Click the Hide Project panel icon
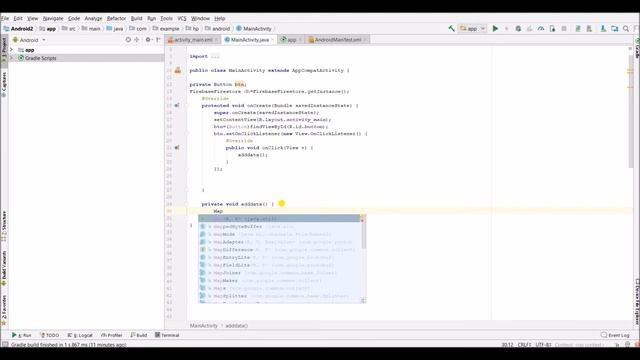Viewport: 640px width, 360px height. pos(158,40)
